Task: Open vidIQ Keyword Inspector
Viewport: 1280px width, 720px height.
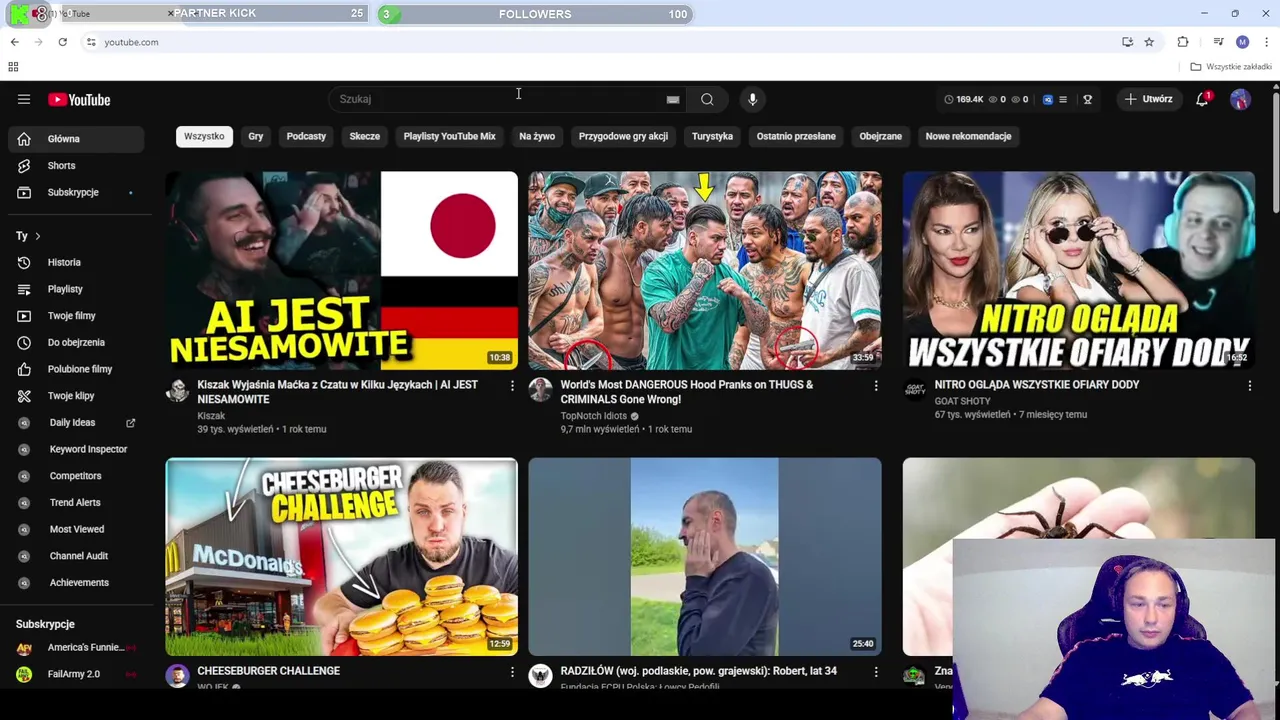Action: click(76, 449)
